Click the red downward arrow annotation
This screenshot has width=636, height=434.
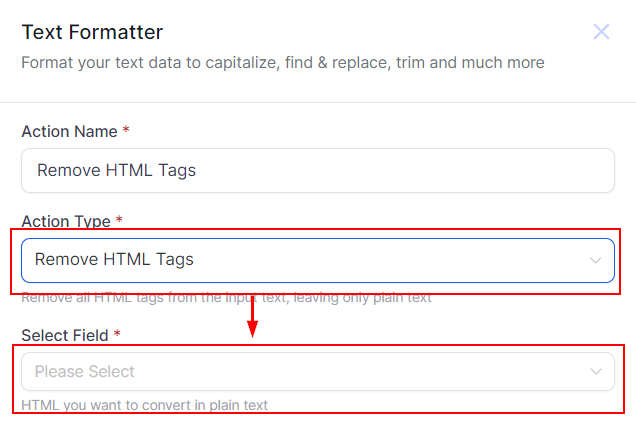[x=253, y=318]
